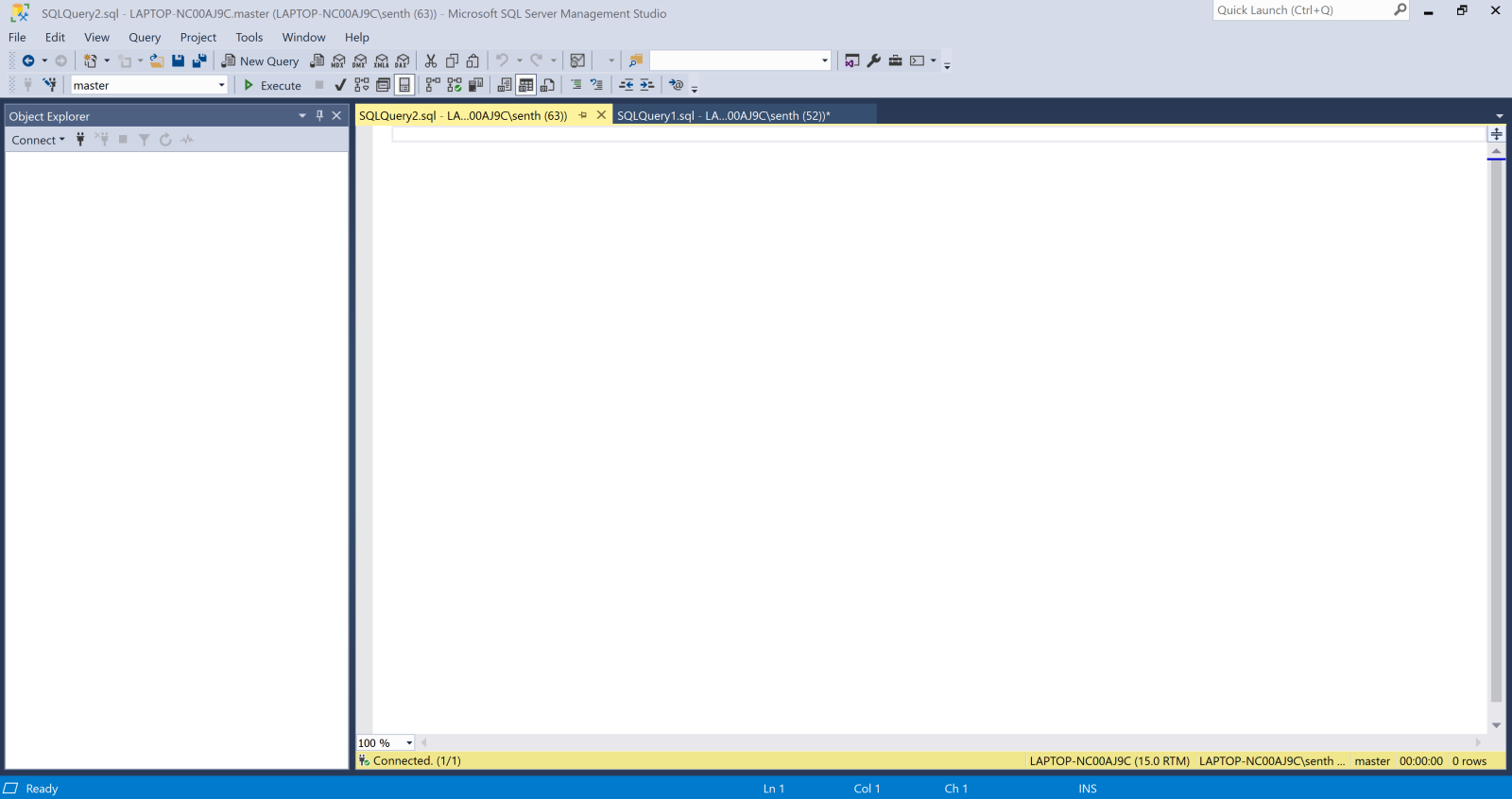
Task: Click the Cut scissors icon
Action: pos(431,61)
